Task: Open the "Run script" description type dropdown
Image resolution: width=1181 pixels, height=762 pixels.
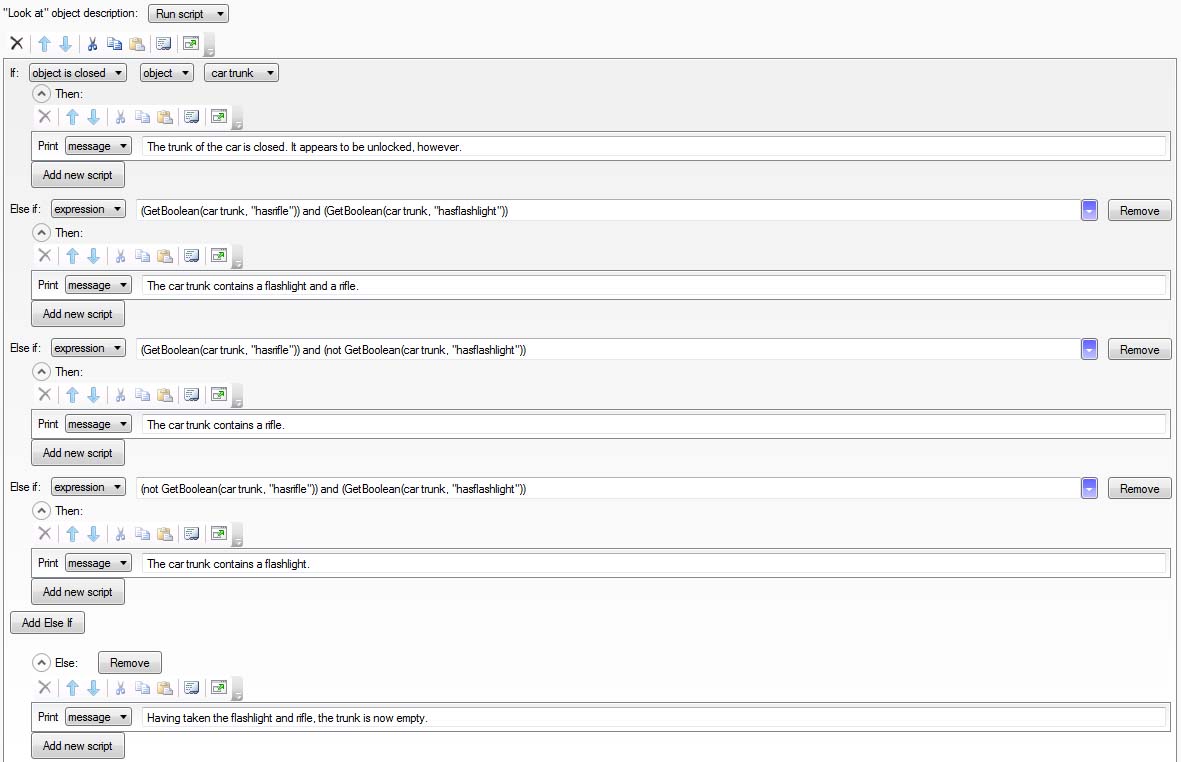Action: [188, 14]
